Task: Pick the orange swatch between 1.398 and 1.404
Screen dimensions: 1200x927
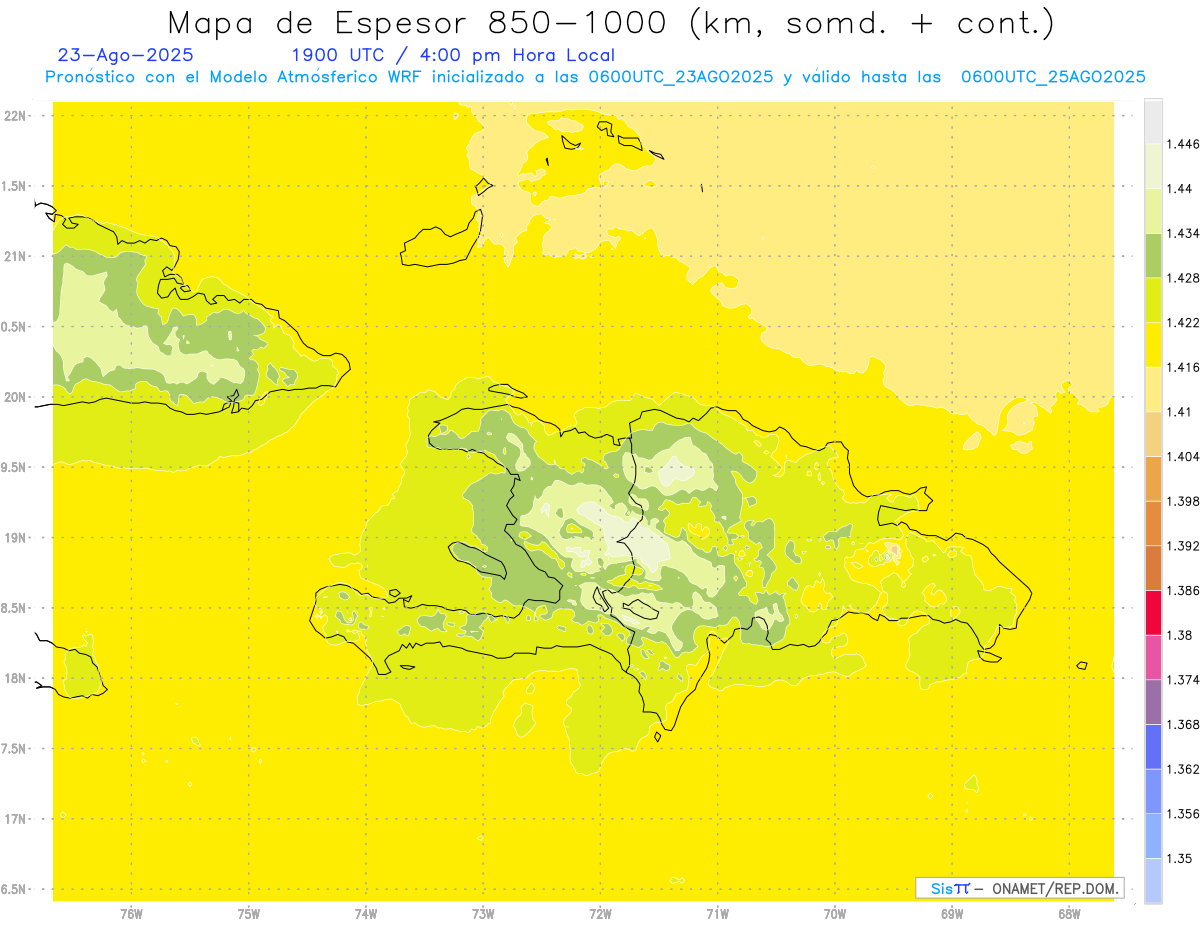Action: click(x=1153, y=478)
